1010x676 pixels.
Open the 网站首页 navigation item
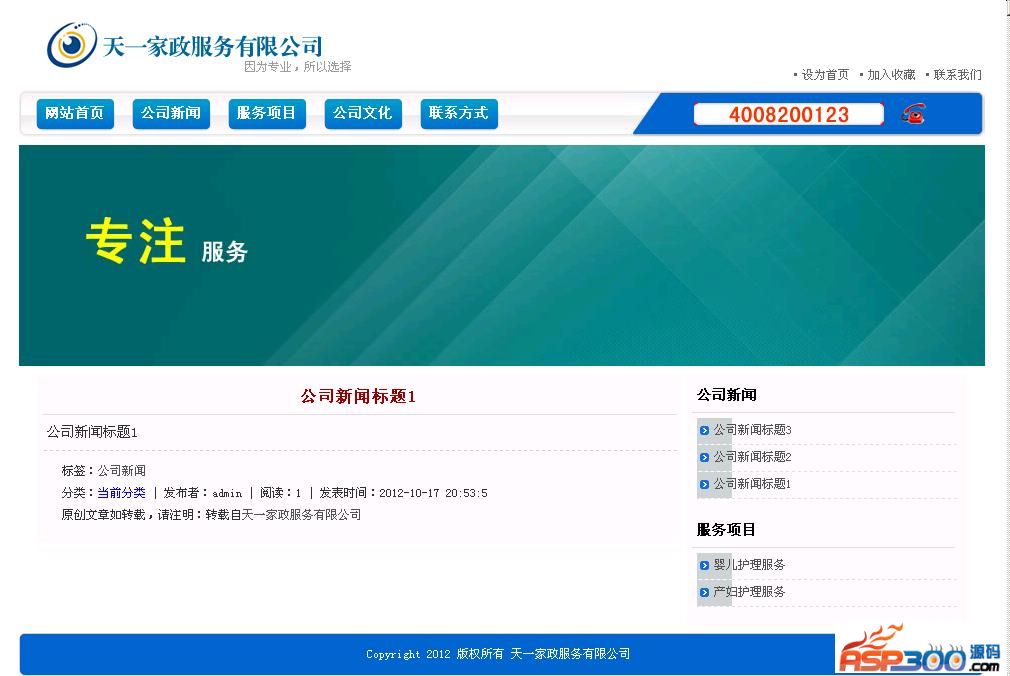tap(75, 113)
